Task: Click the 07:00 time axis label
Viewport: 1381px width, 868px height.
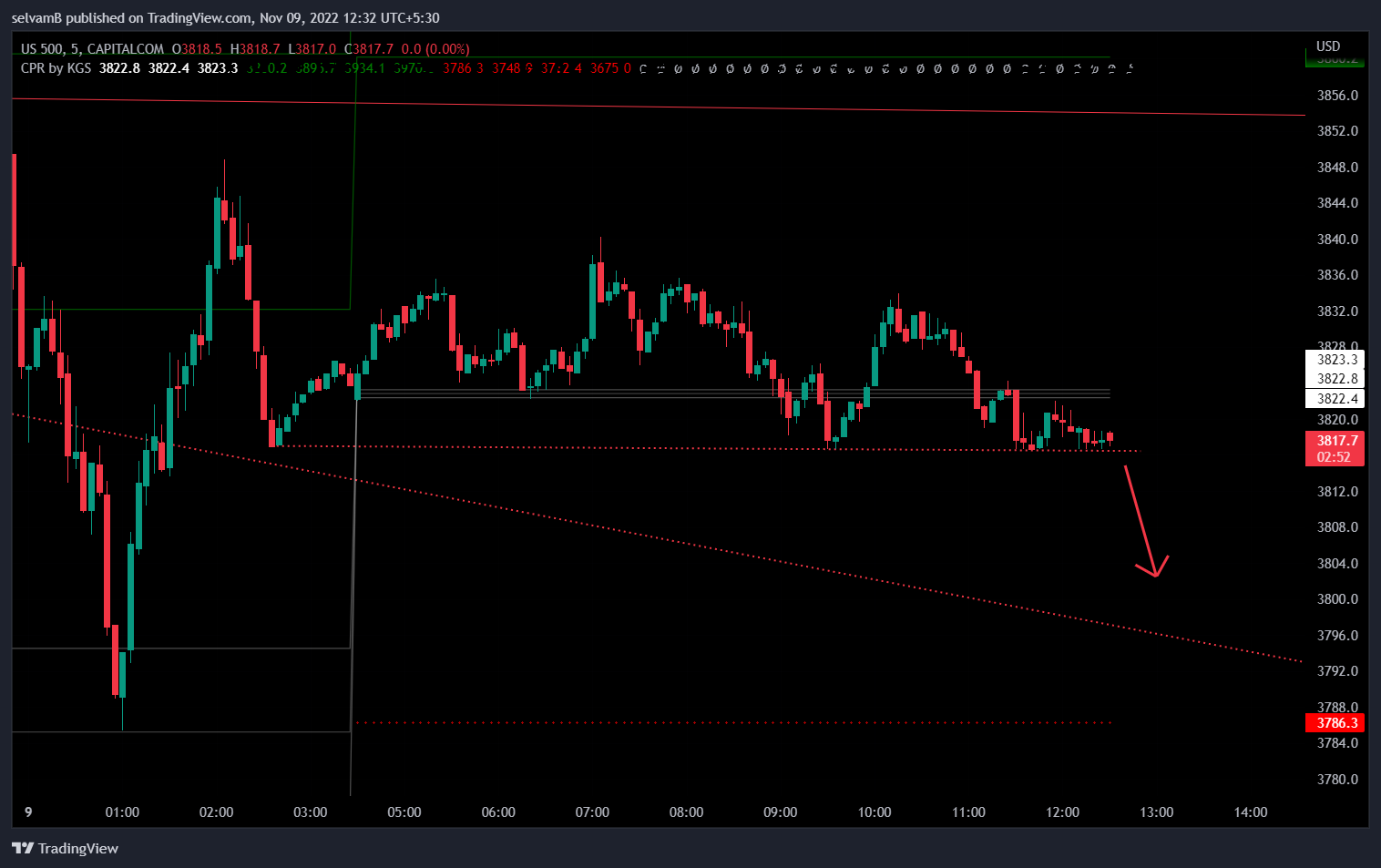Action: click(592, 812)
